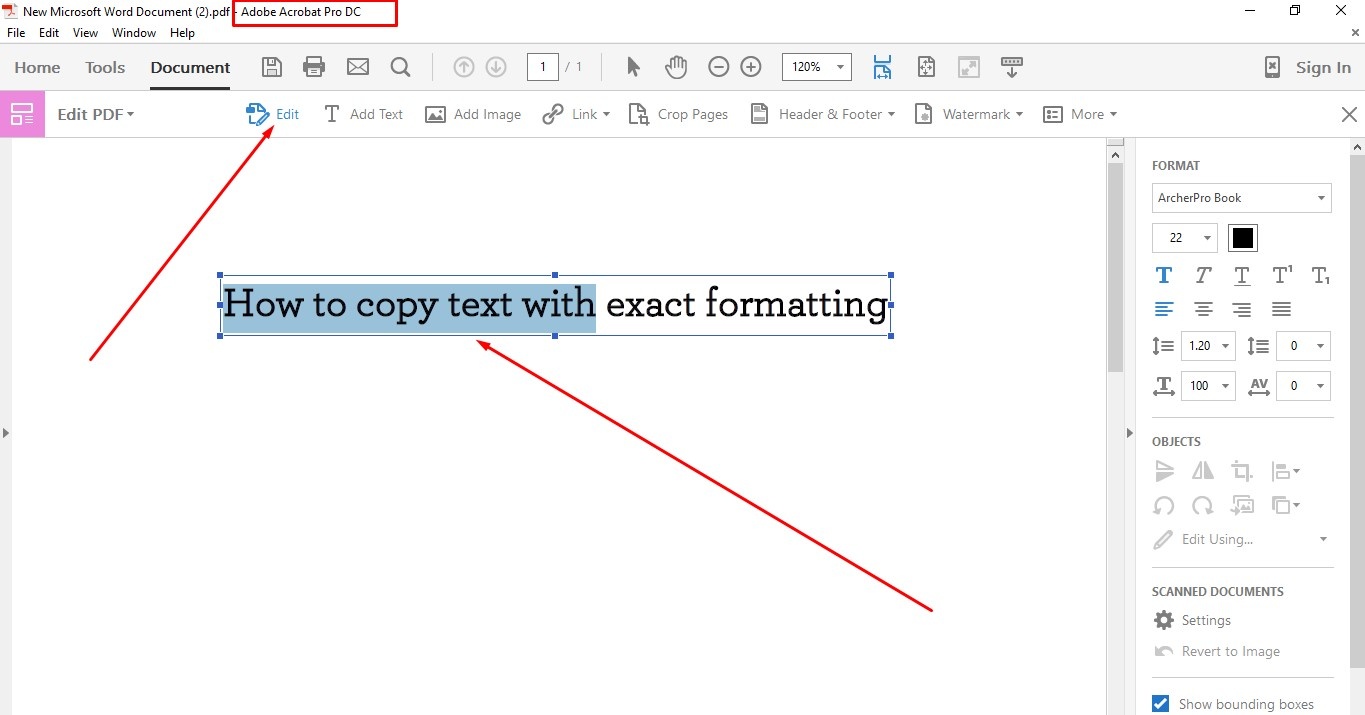Click the Add Text button
The width and height of the screenshot is (1365, 715).
363,114
